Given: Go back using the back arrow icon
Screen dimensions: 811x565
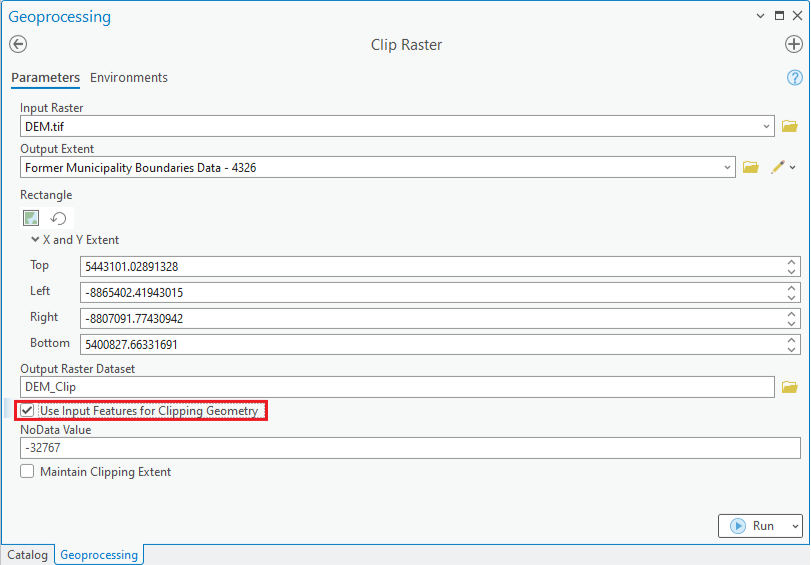Looking at the screenshot, I should point(18,44).
